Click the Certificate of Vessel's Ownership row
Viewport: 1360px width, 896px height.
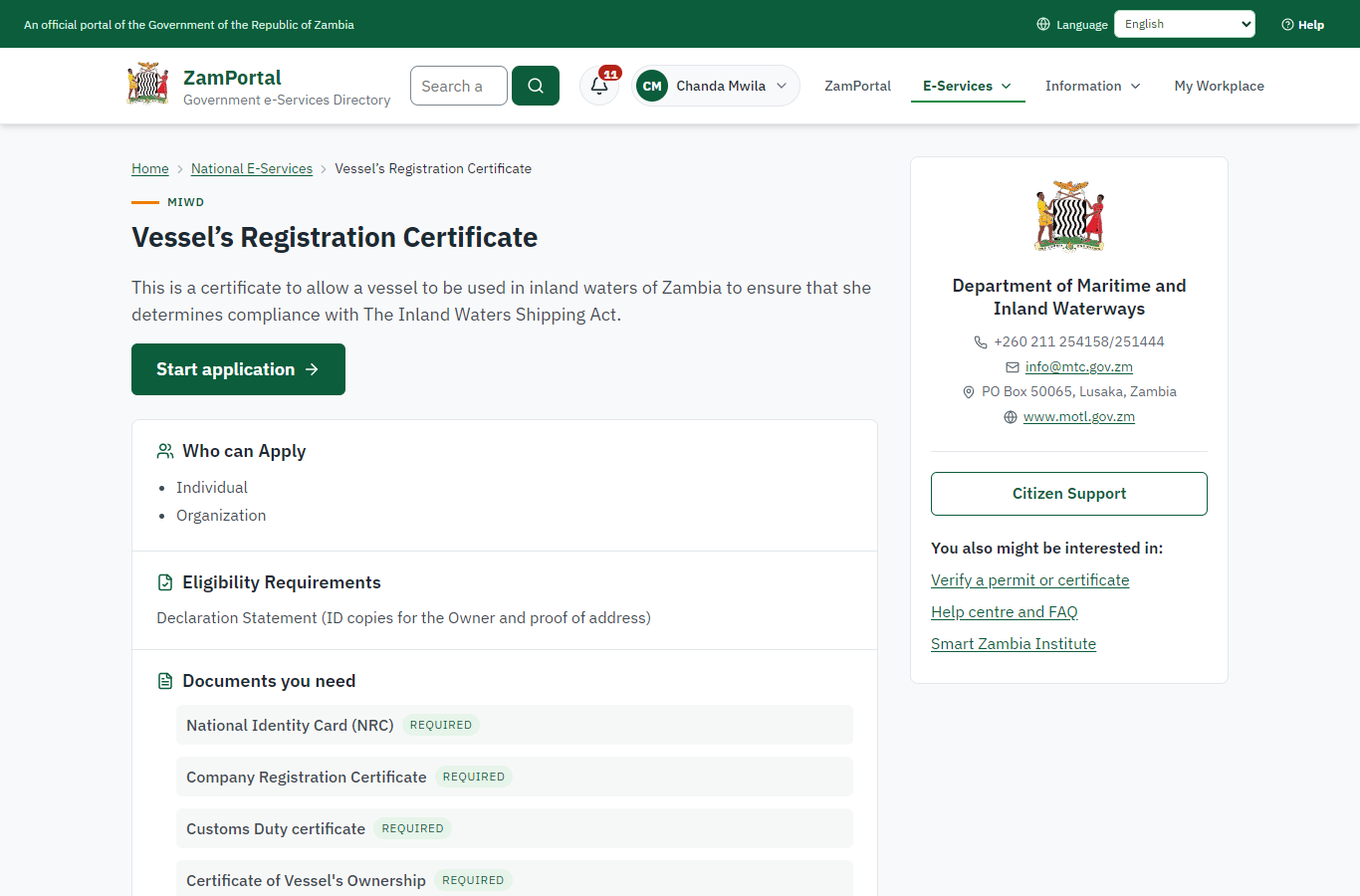(515, 880)
